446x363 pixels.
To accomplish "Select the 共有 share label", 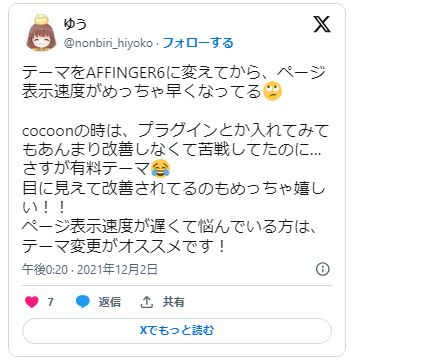I will tap(173, 302).
